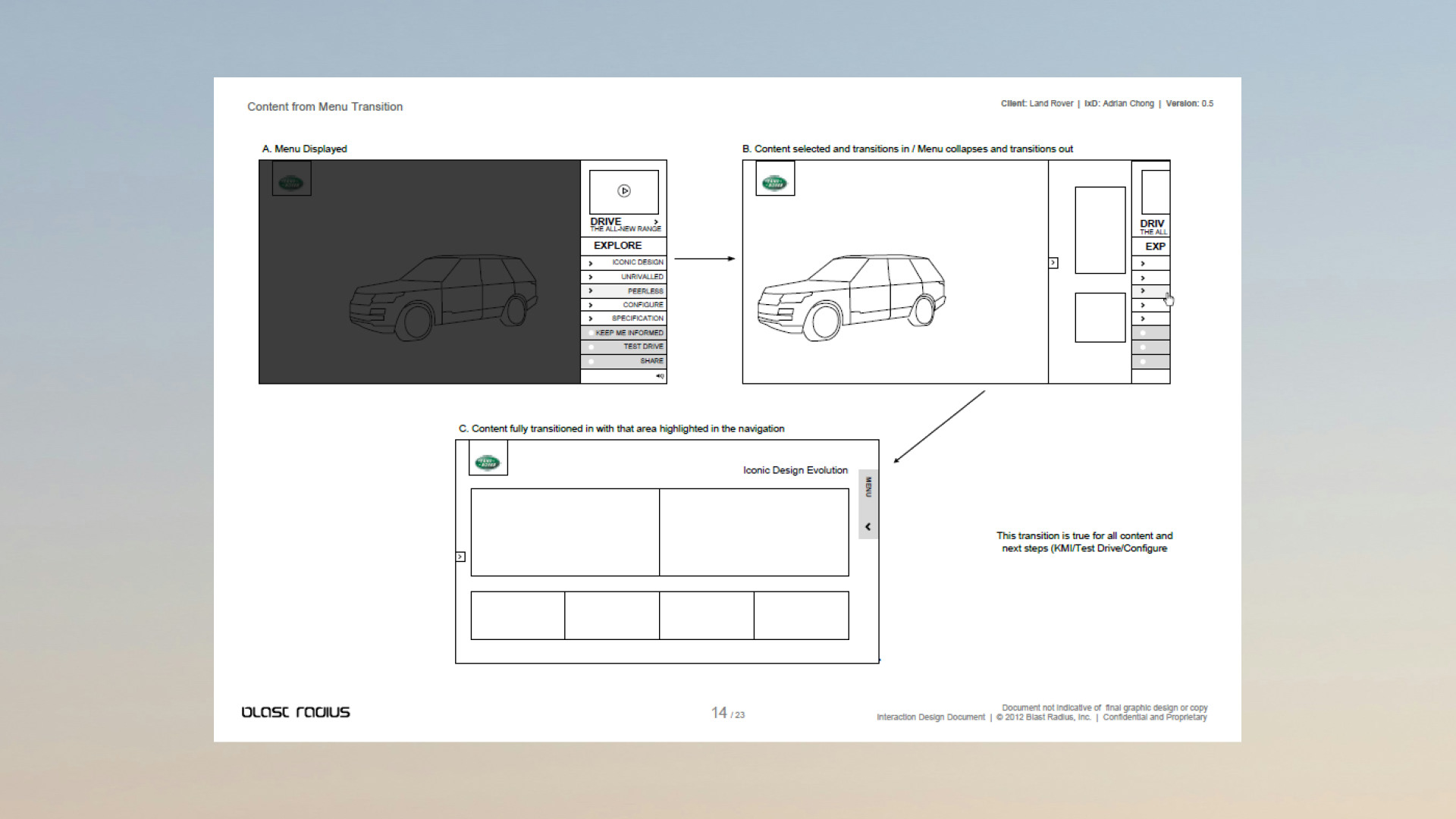Click the top-left content box in wireframe C
The height and width of the screenshot is (819, 1456).
pyautogui.click(x=565, y=532)
